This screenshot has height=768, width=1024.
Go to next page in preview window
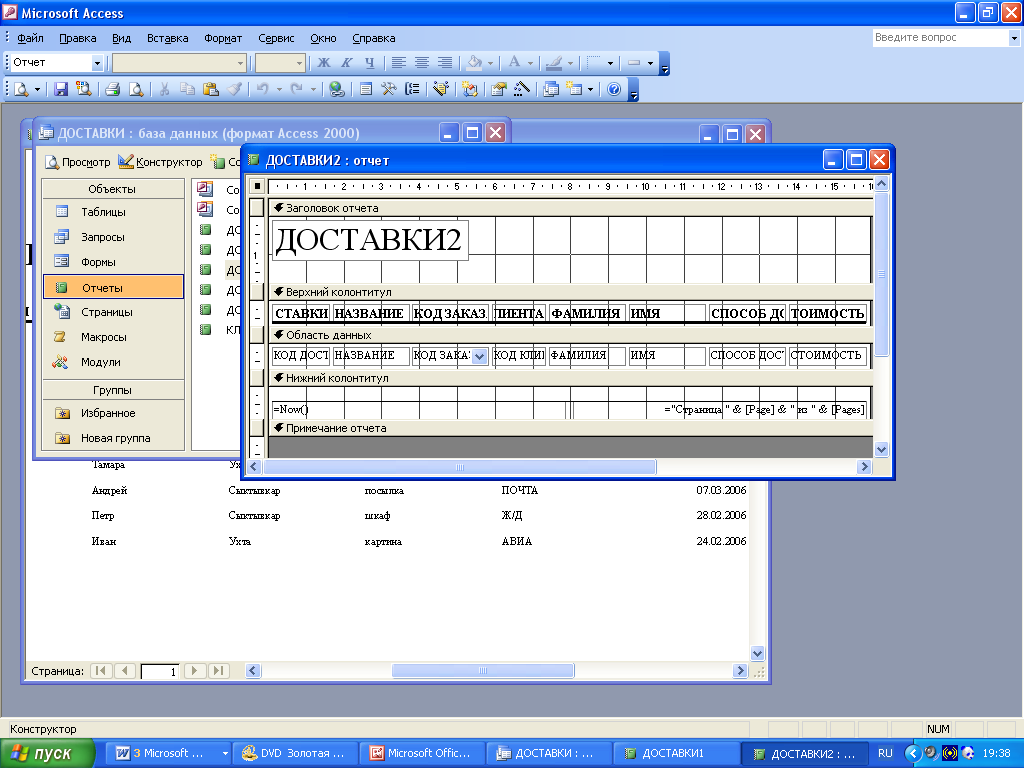194,671
